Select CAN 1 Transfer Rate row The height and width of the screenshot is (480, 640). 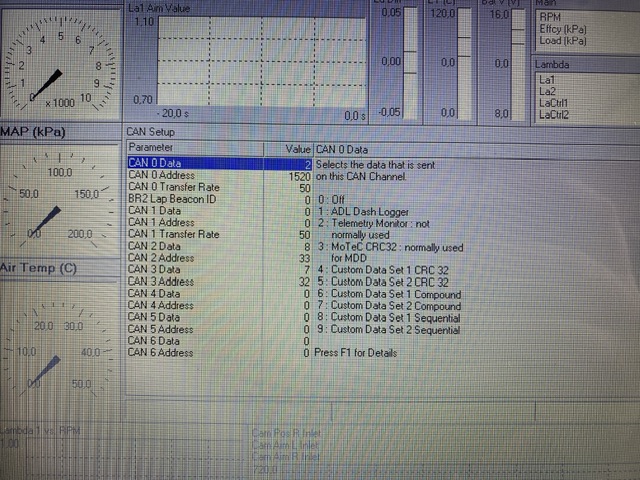coord(220,235)
